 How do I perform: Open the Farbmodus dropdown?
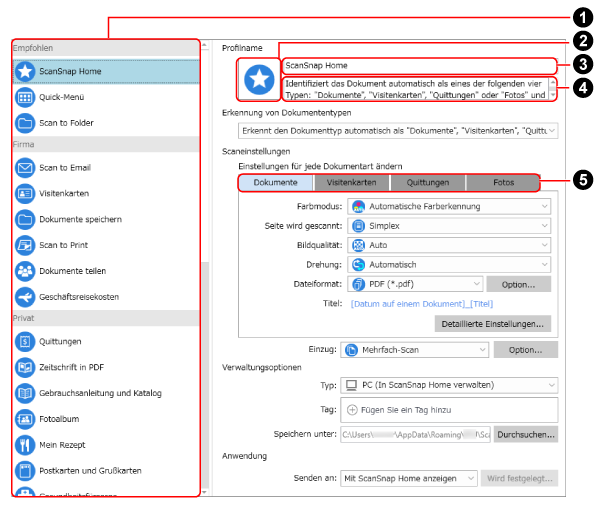[449, 206]
